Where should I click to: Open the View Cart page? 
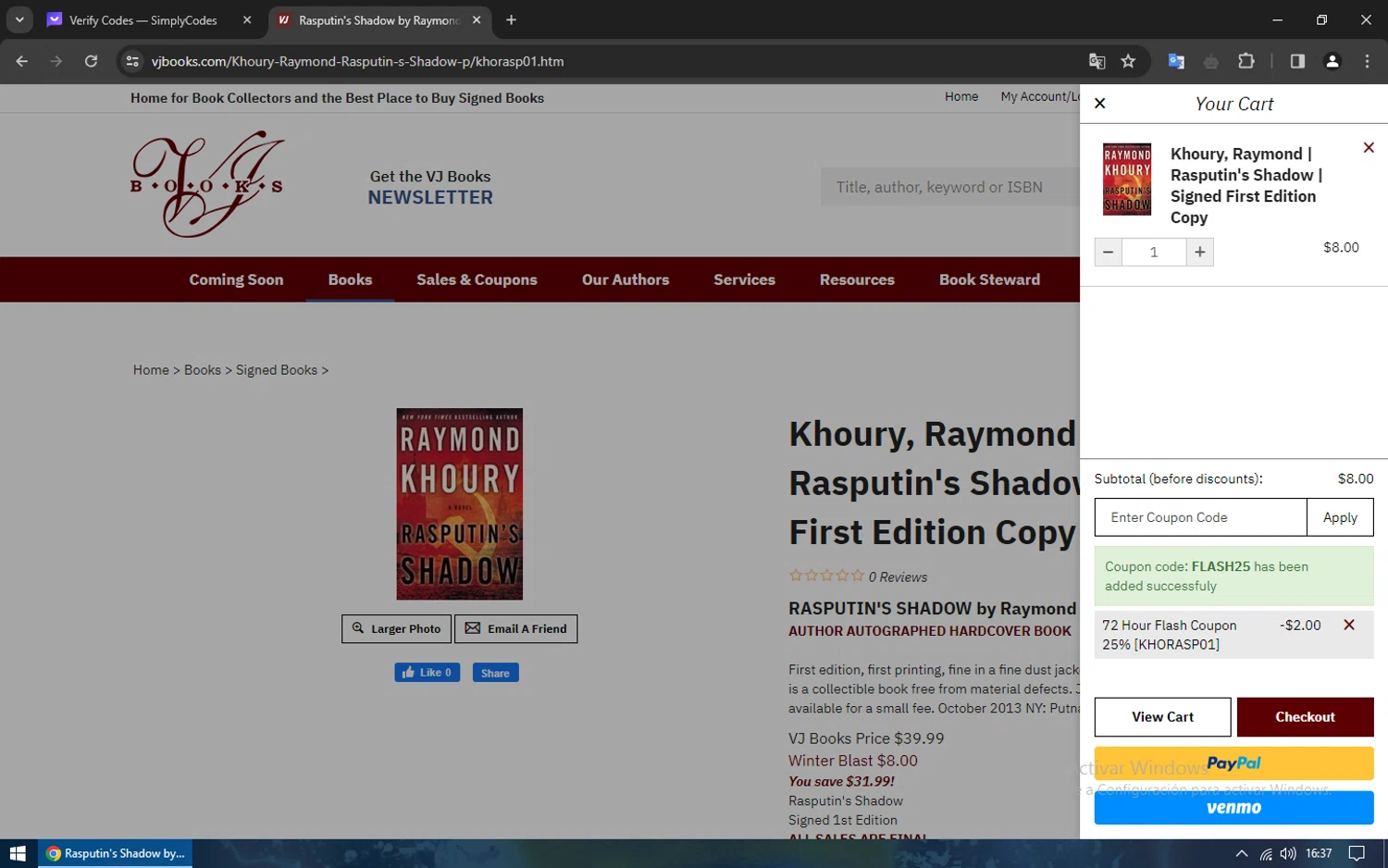pyautogui.click(x=1162, y=717)
